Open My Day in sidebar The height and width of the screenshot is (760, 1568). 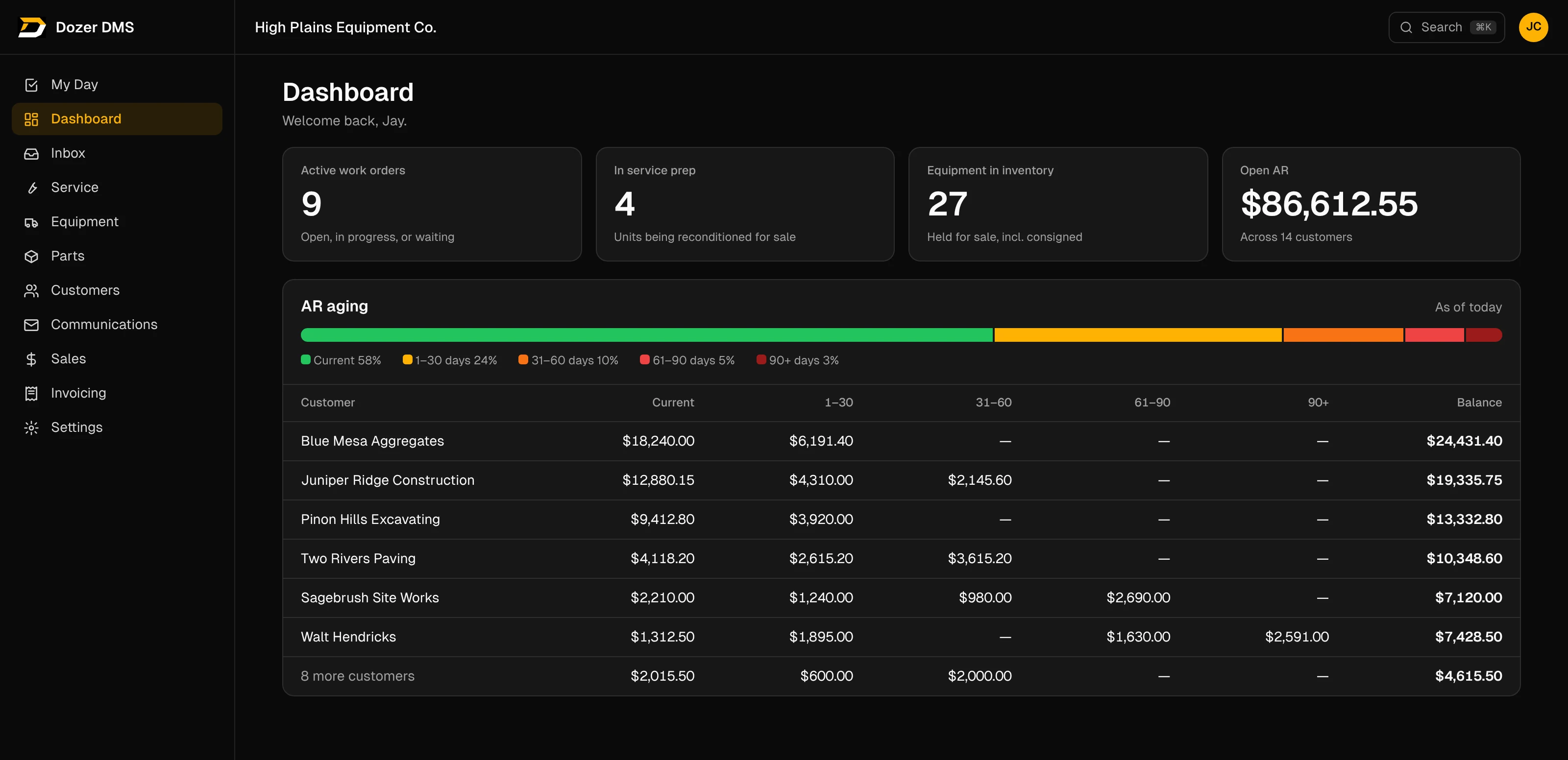click(117, 85)
